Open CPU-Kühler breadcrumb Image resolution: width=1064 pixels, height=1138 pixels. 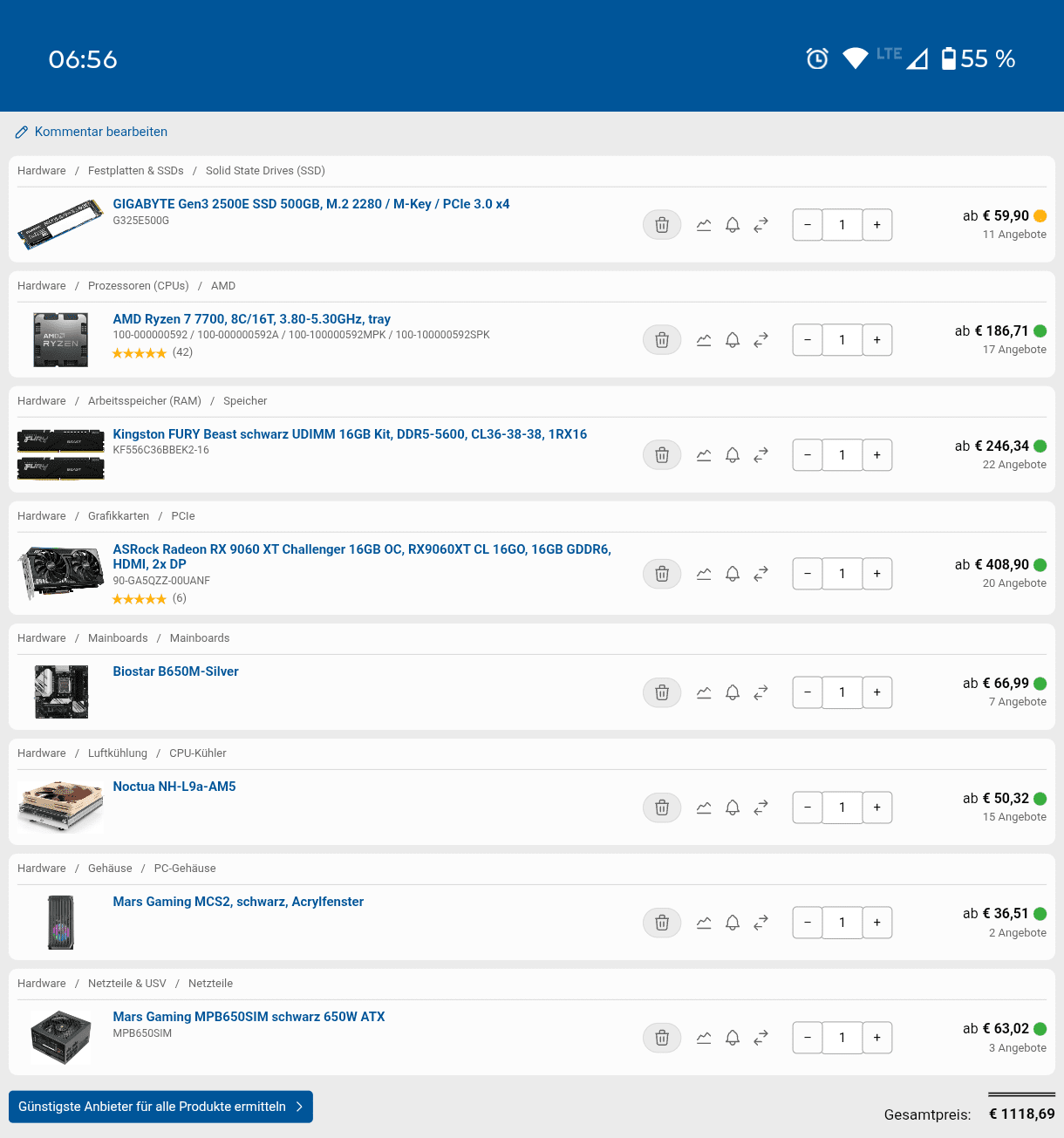198,753
